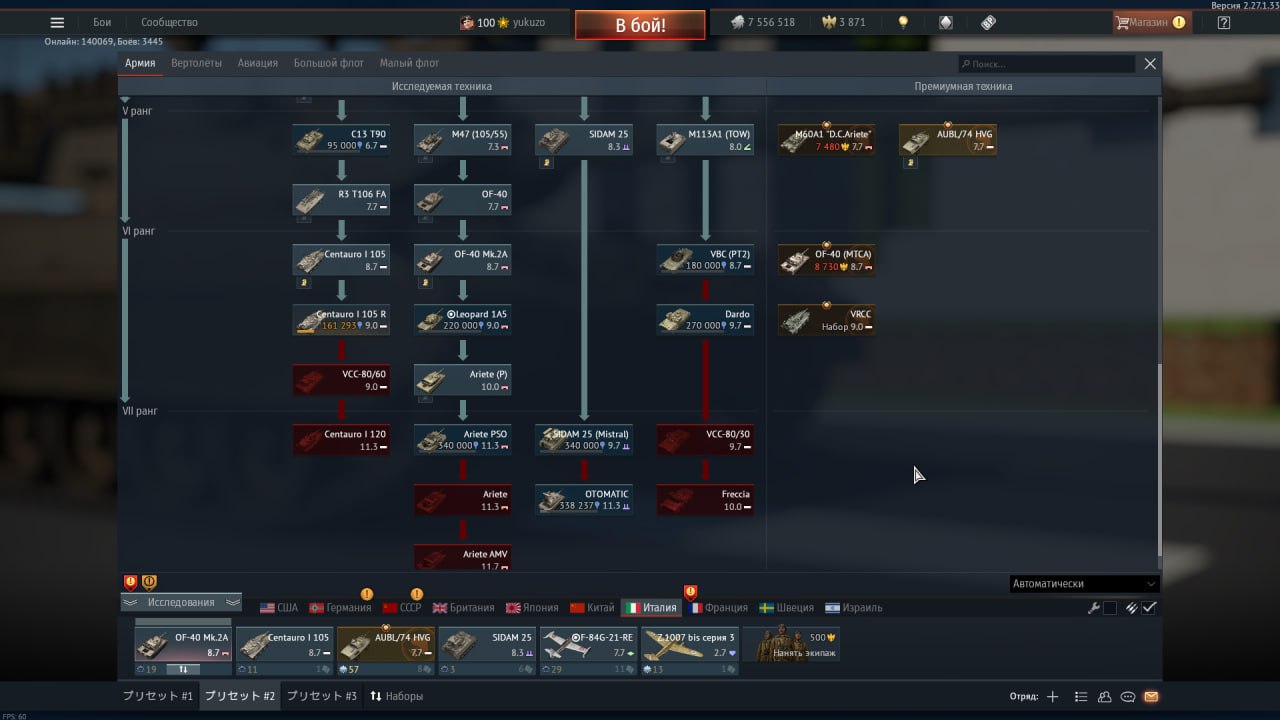Viewport: 1280px width, 720px height.
Task: Select M47 (105/55) vehicle card
Action: pyautogui.click(x=462, y=140)
